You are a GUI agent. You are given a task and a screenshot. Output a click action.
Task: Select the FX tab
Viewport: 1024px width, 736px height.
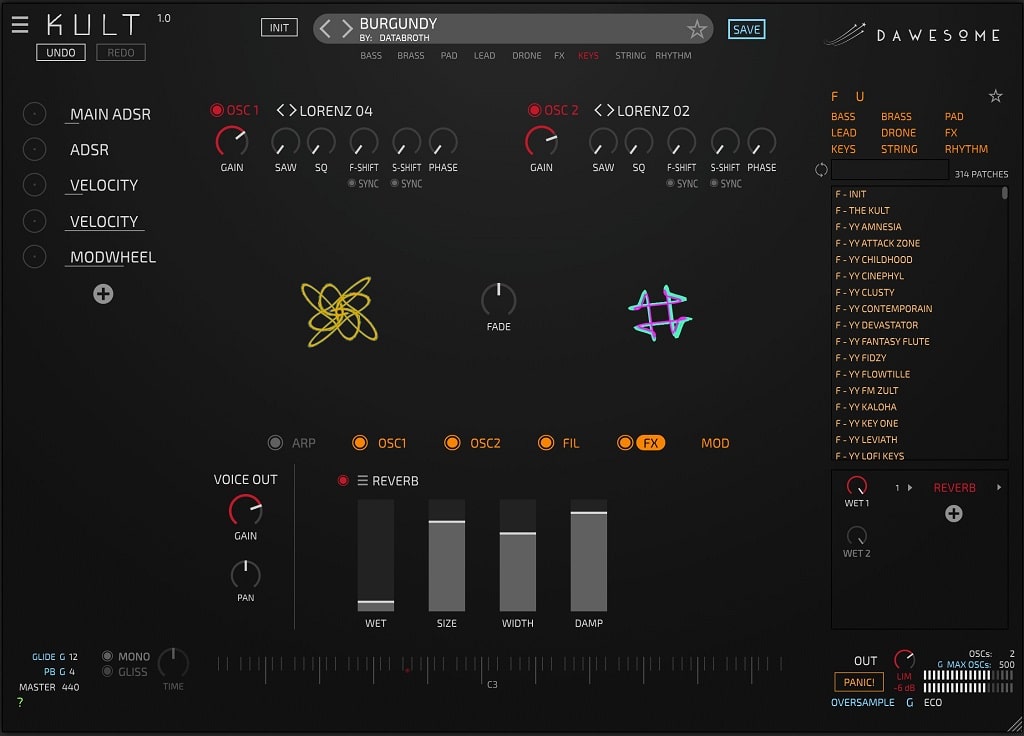650,443
